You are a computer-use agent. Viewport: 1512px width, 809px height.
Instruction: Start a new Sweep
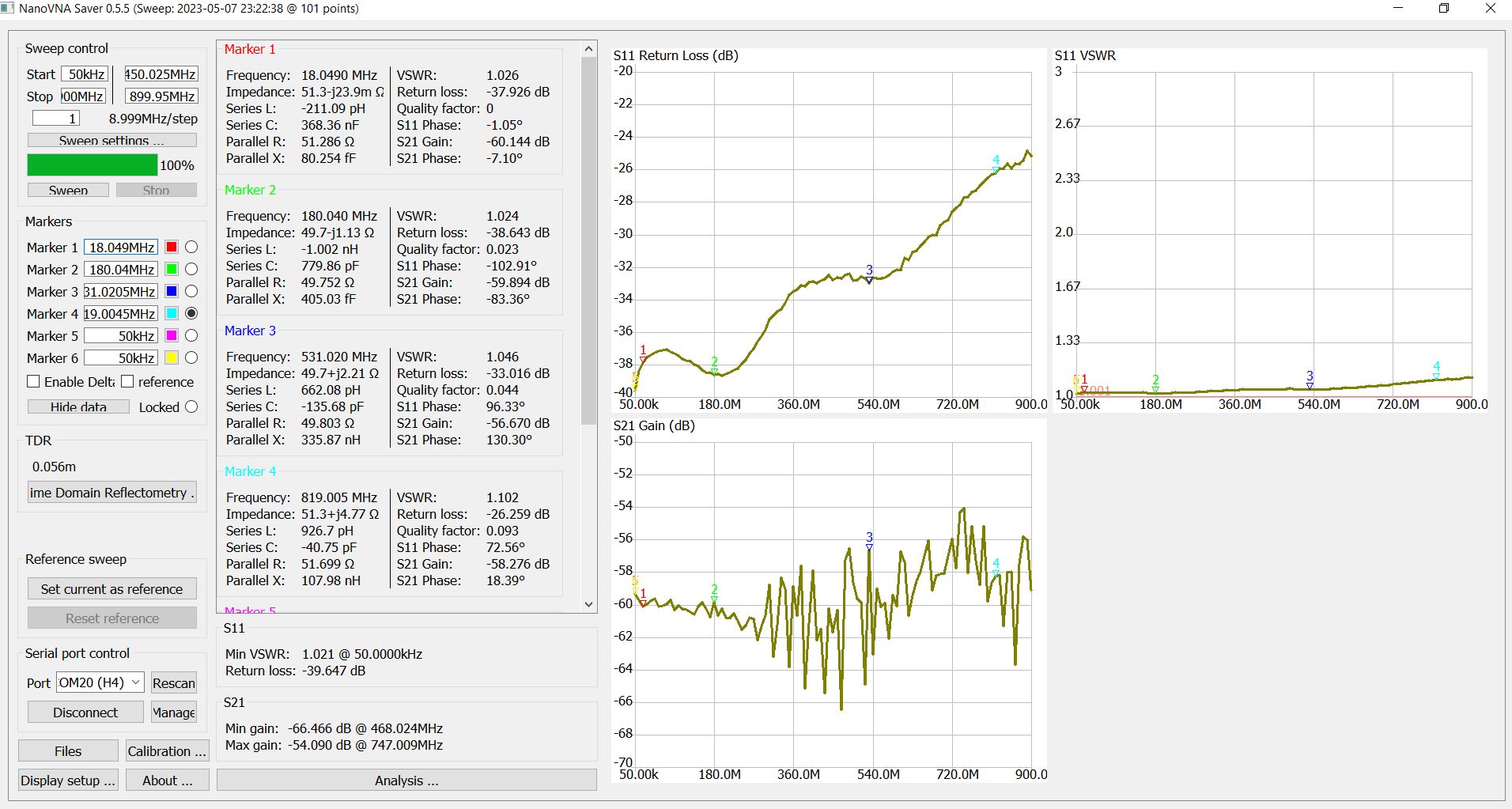68,190
